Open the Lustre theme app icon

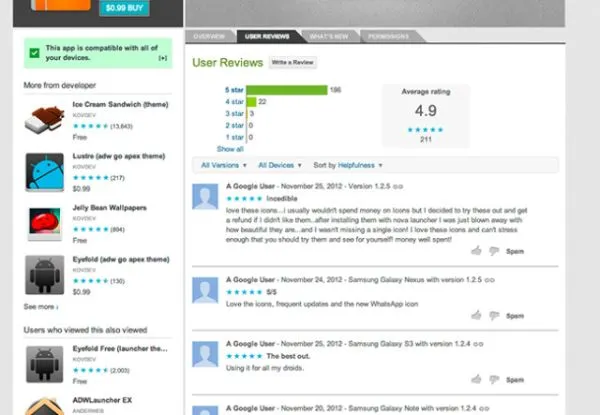pyautogui.click(x=44, y=172)
